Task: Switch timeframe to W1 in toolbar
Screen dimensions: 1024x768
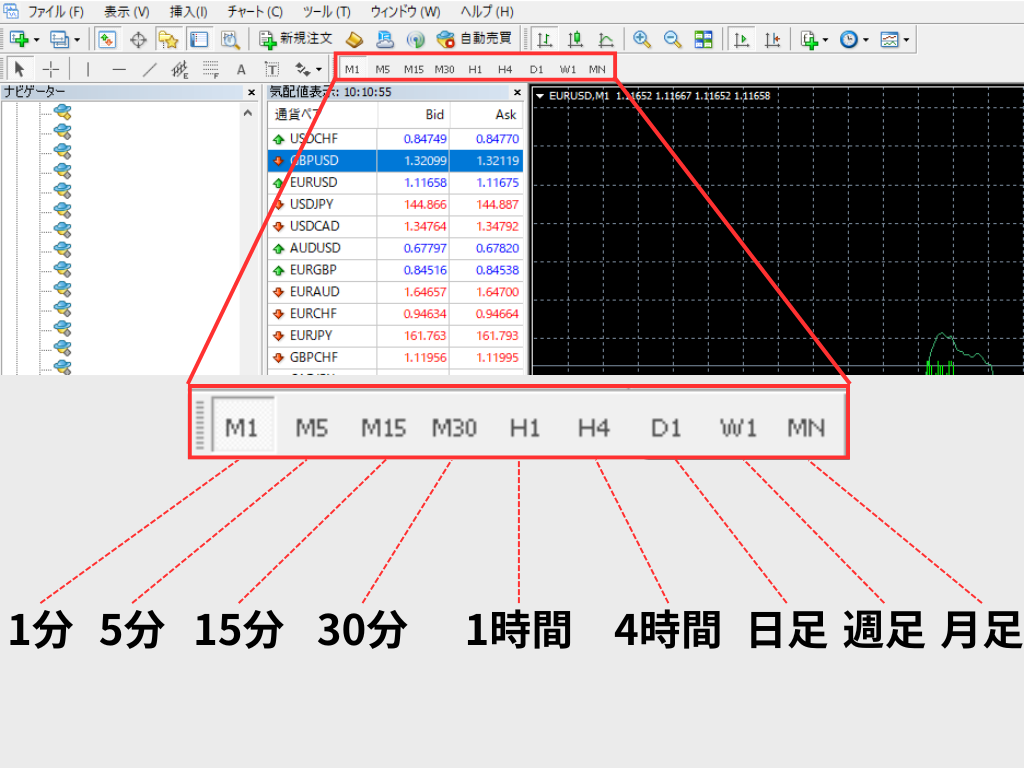Action: [568, 69]
